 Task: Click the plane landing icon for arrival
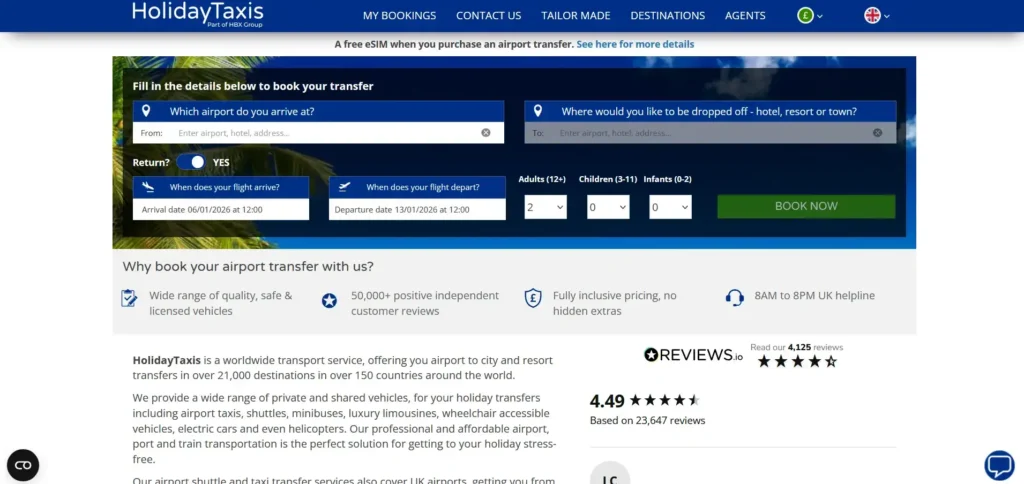pyautogui.click(x=148, y=187)
